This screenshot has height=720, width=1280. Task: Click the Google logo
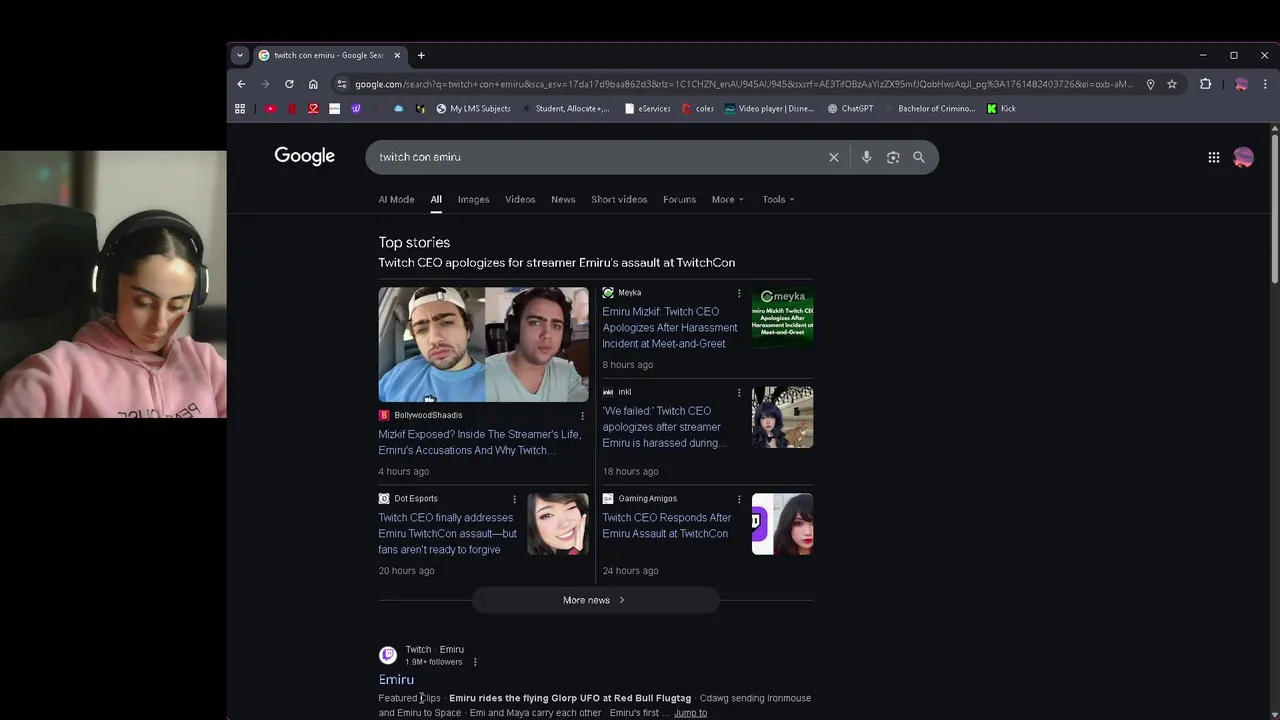(x=305, y=156)
